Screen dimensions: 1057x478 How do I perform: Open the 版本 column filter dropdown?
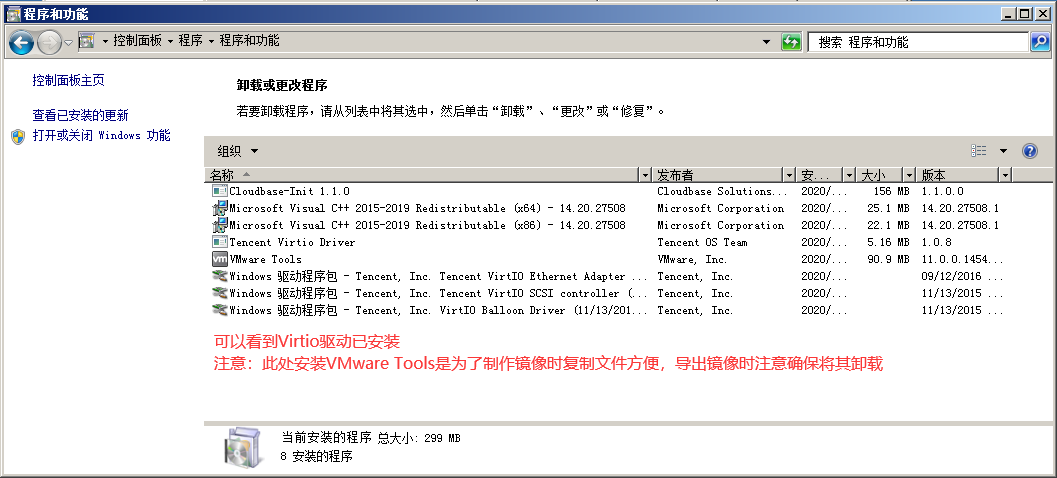tap(1006, 175)
